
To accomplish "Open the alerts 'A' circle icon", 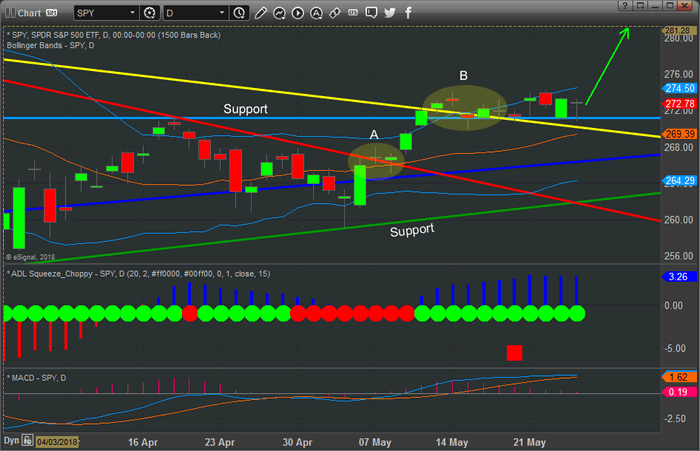I will 316,13.
